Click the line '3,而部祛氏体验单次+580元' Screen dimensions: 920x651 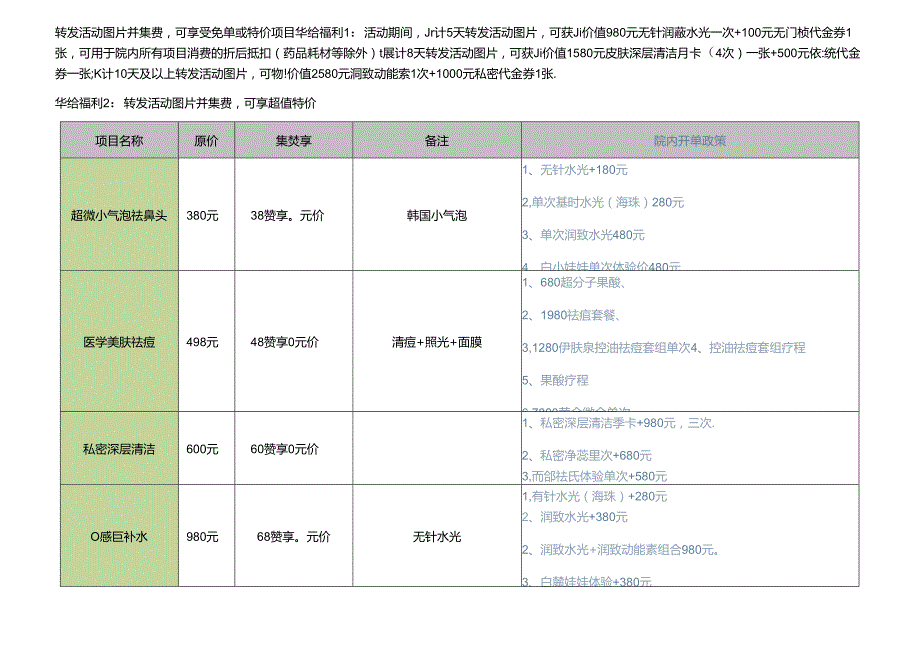coord(594,476)
